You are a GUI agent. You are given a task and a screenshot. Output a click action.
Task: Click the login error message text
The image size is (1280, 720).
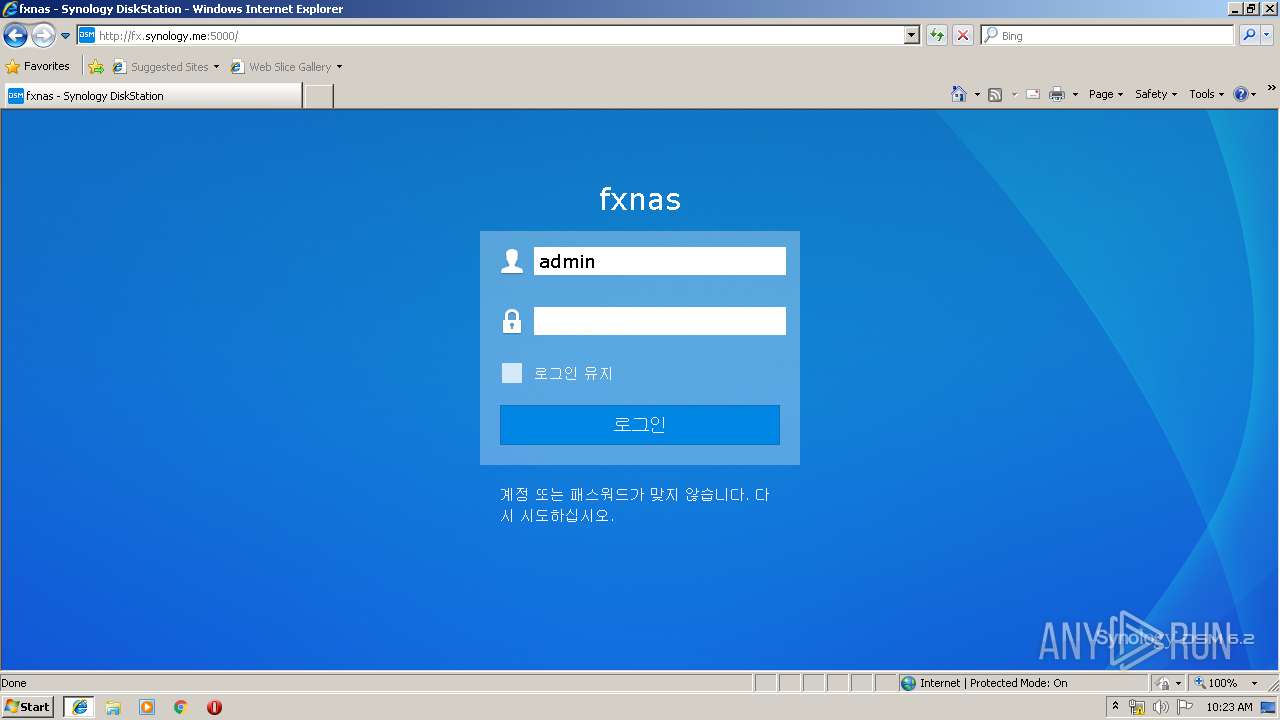click(635, 506)
